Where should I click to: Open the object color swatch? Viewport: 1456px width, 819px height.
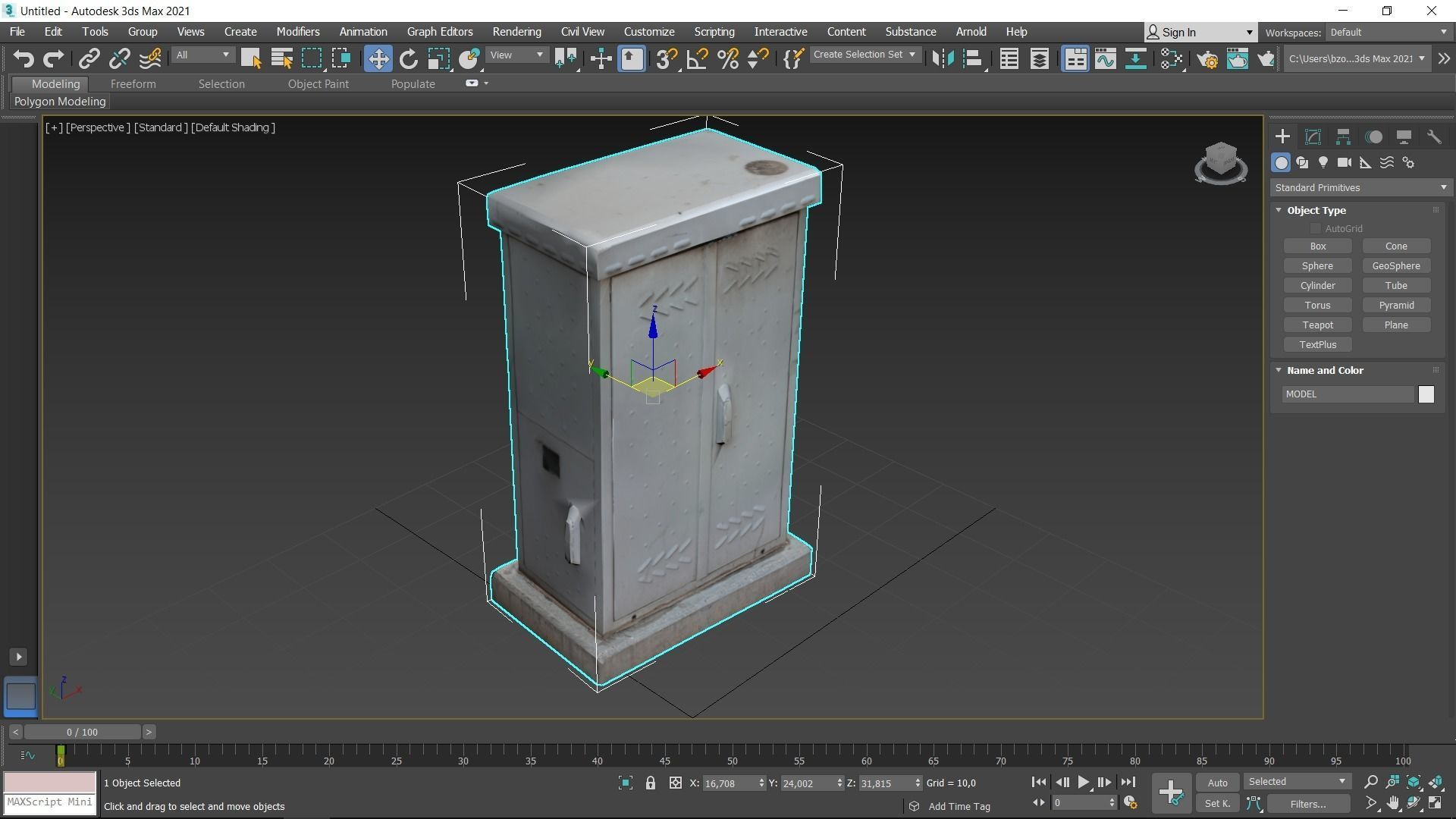(x=1426, y=394)
